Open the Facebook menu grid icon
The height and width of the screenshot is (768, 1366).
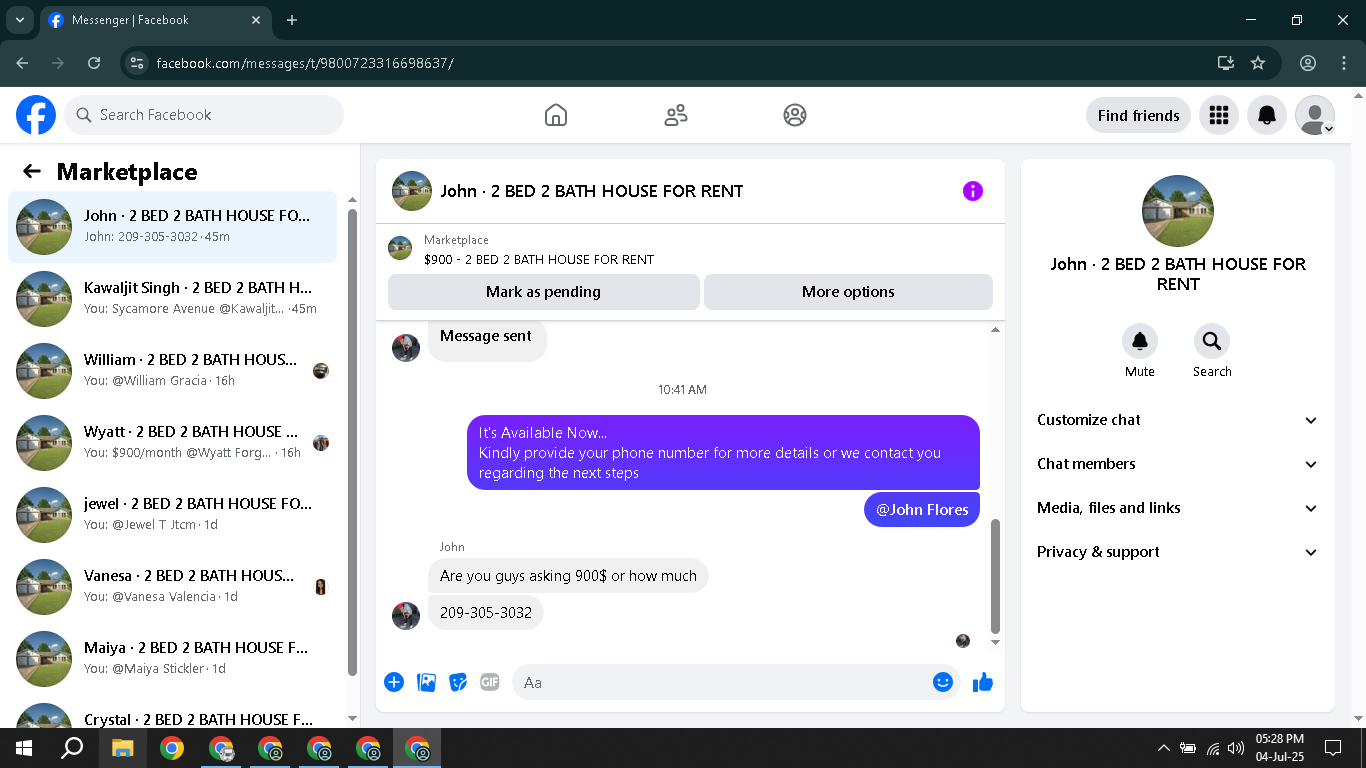(1218, 115)
